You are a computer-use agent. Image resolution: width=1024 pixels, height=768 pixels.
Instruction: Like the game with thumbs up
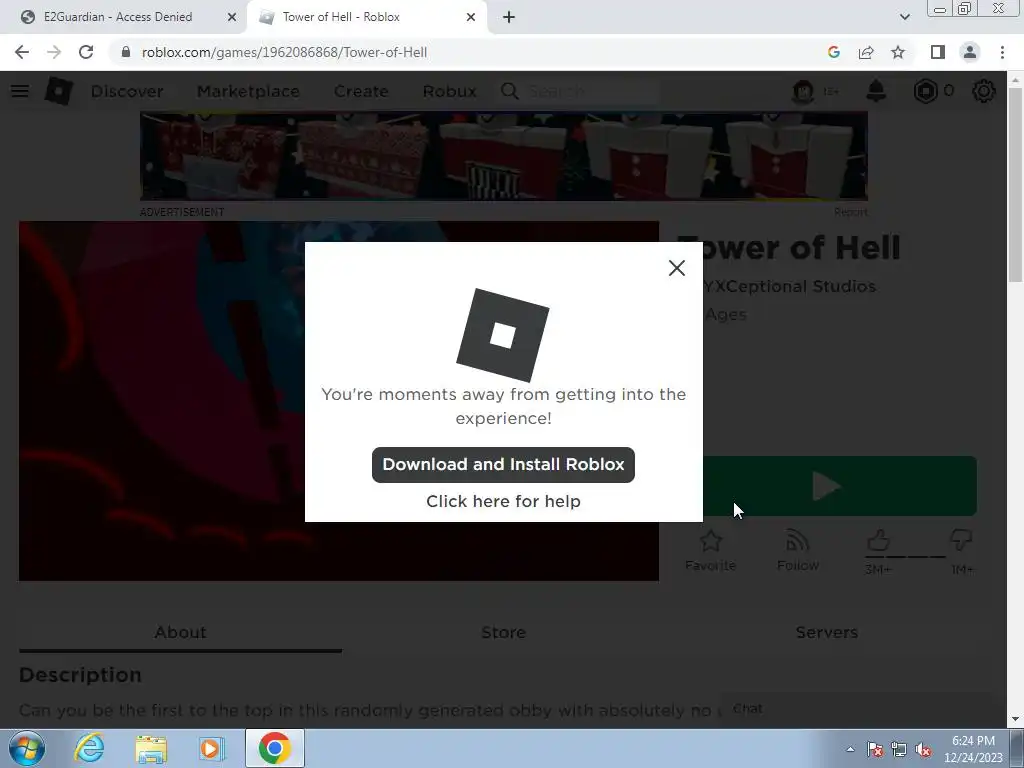[x=878, y=541]
